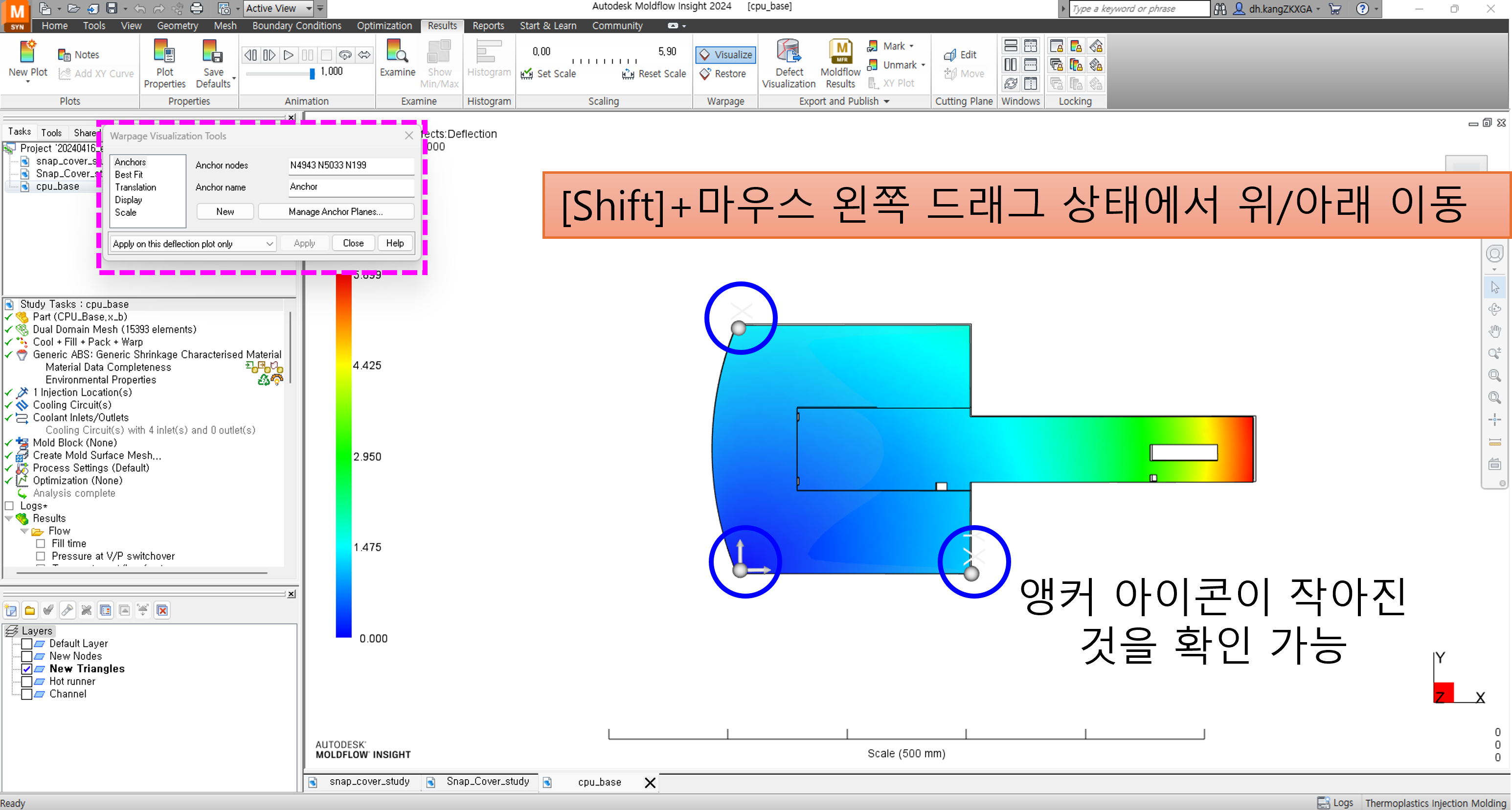Collapse the Flow results folder
The width and height of the screenshot is (1512, 810).
[24, 531]
